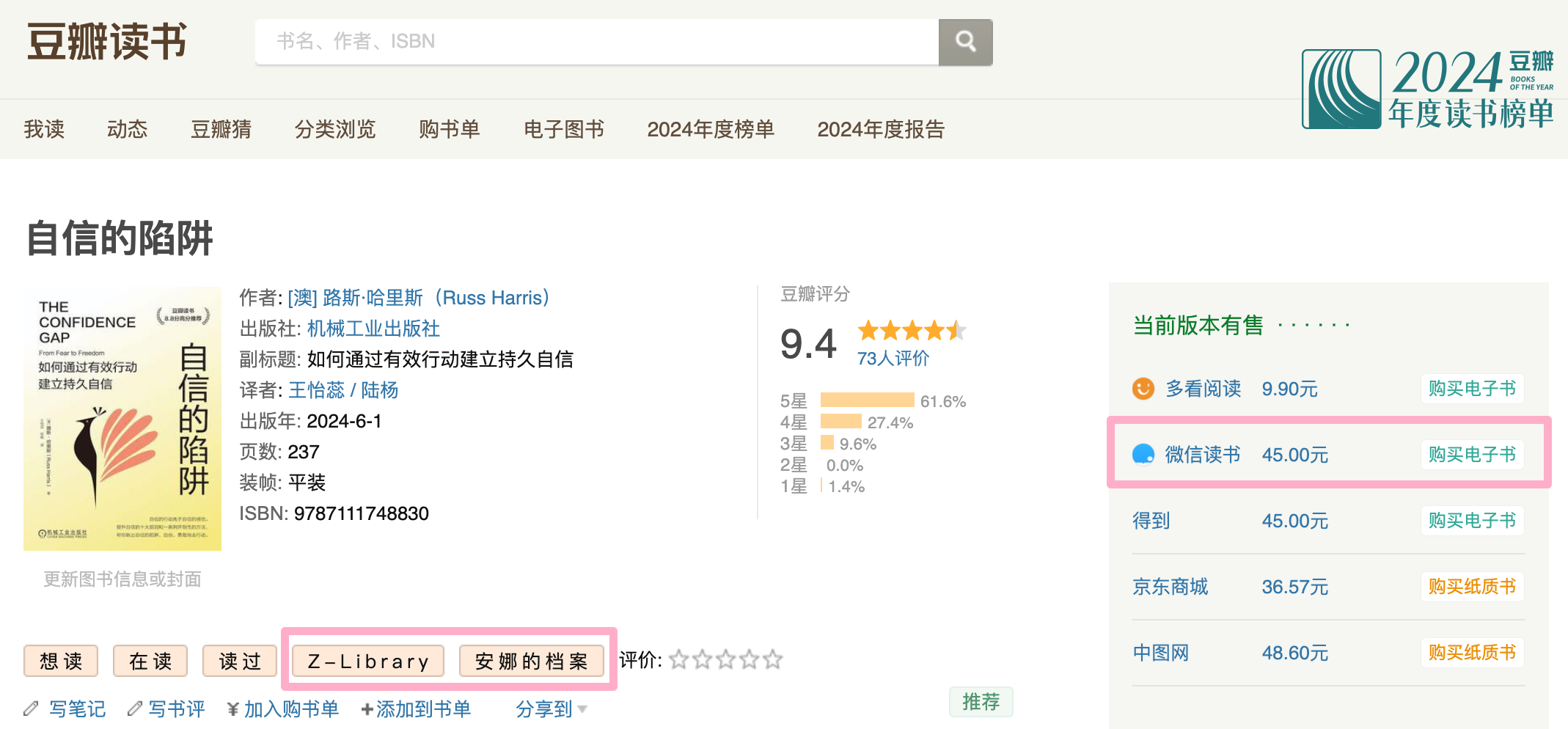Click the 微信读书 blue bubble icon
1568x729 pixels.
click(1143, 455)
